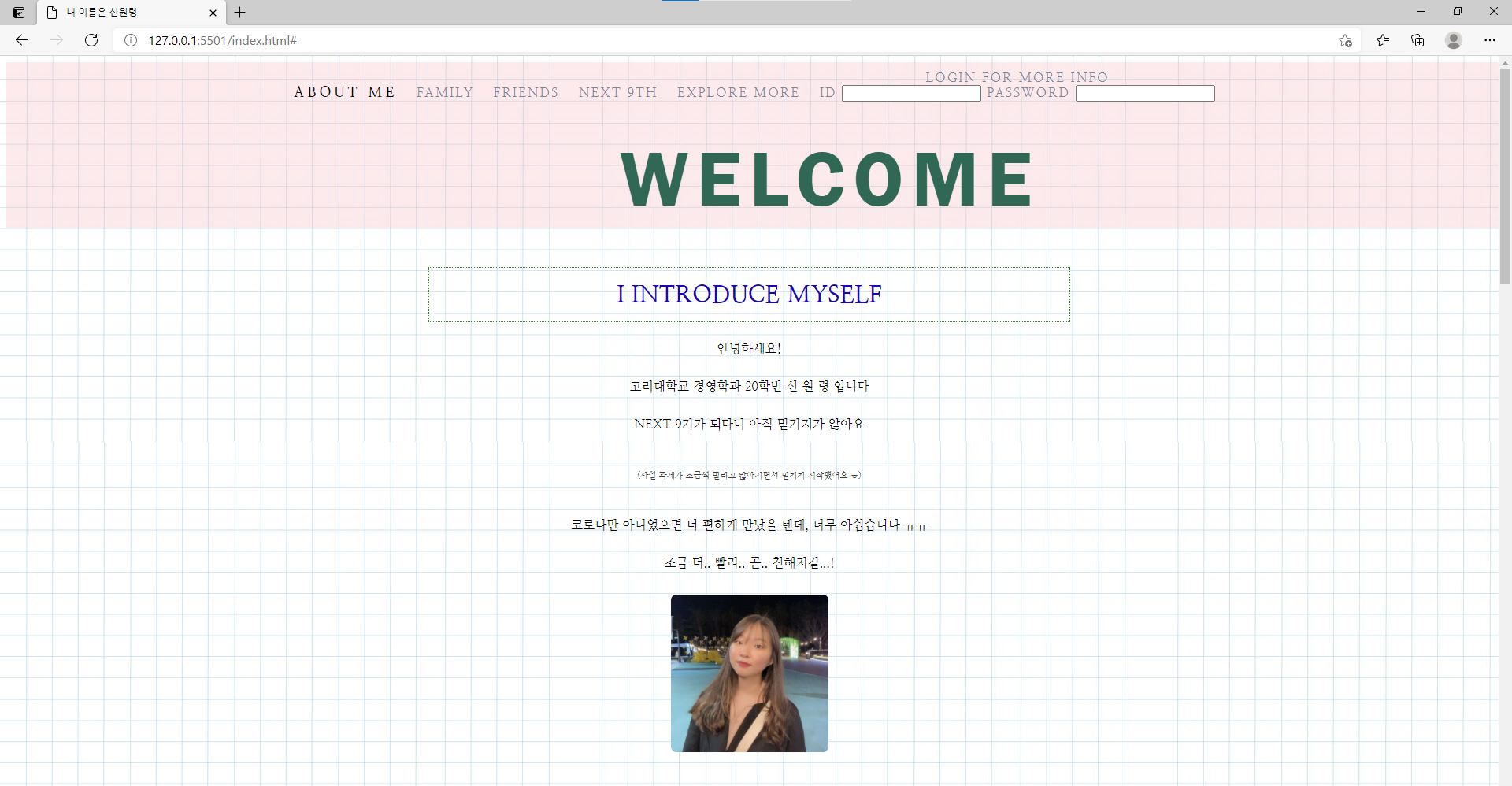Open the Favorites list icon

1383,40
